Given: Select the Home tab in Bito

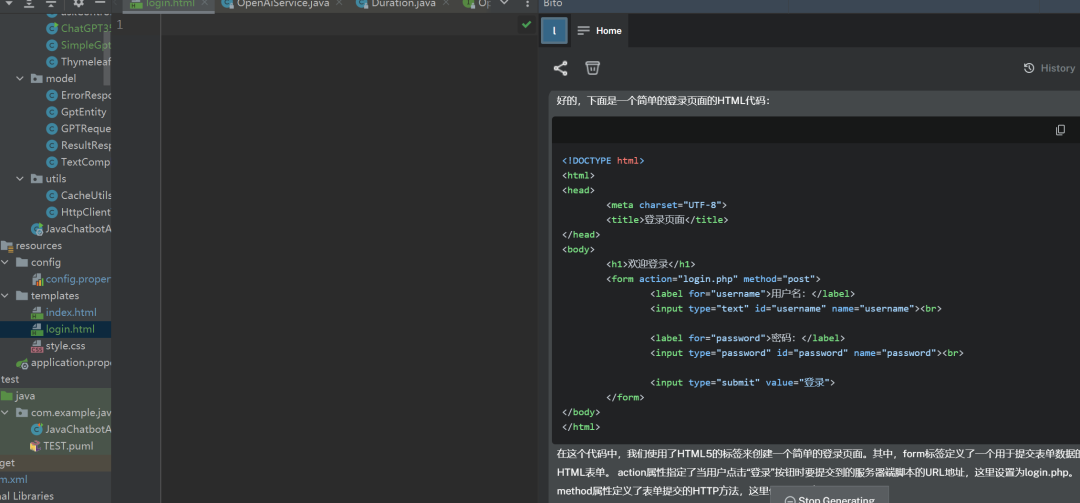Looking at the screenshot, I should 600,31.
